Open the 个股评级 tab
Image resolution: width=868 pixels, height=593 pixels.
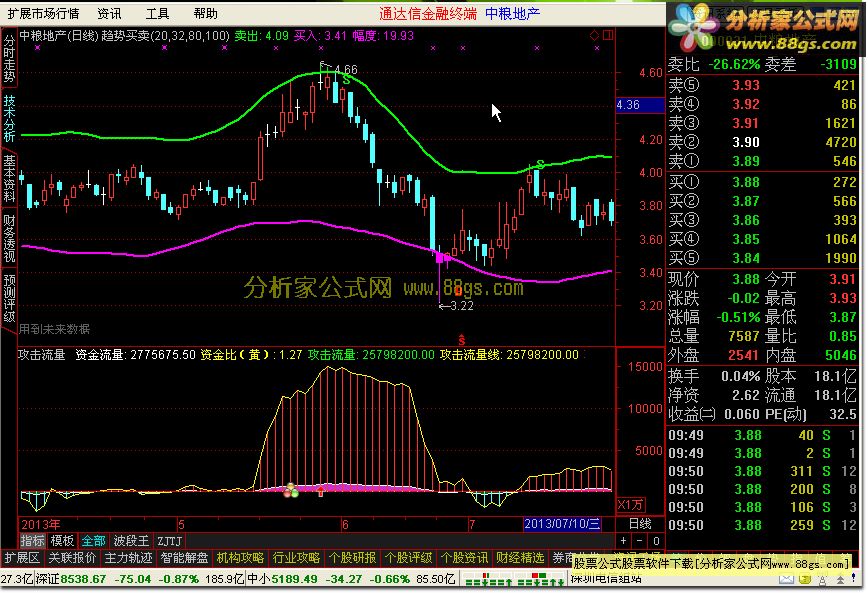pos(408,558)
